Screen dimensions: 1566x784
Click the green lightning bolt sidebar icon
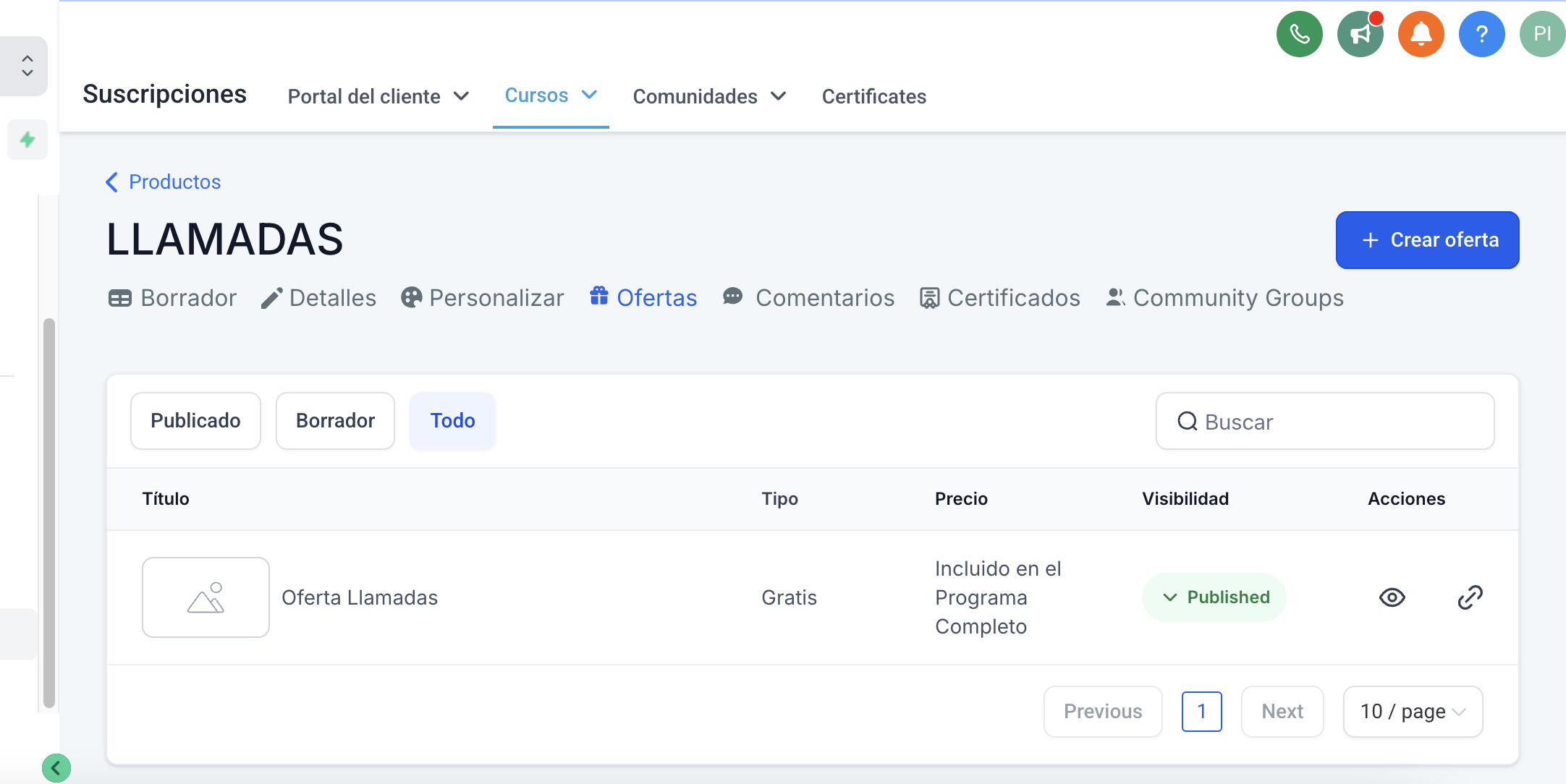27,139
